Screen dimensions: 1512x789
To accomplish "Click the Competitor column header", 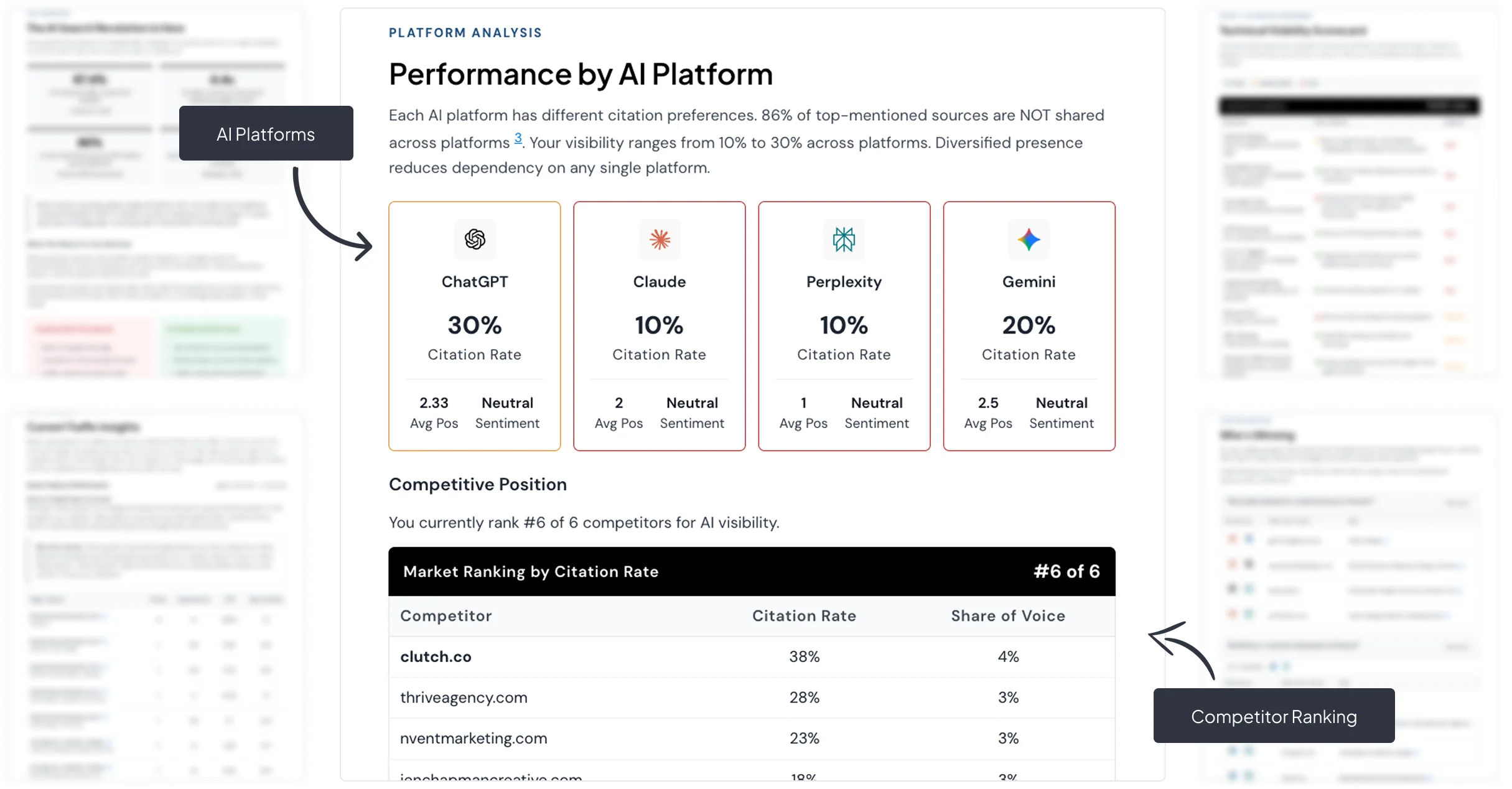I will (446, 616).
